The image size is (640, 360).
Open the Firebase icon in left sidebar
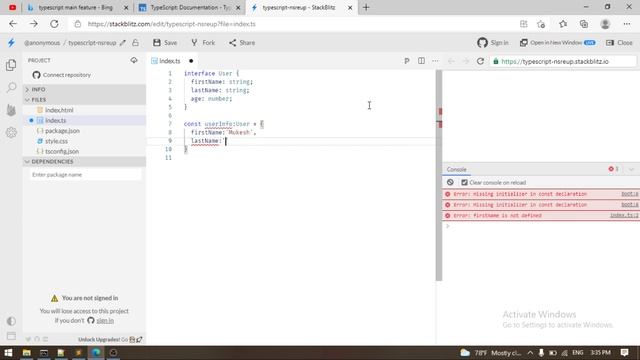coord(11,110)
